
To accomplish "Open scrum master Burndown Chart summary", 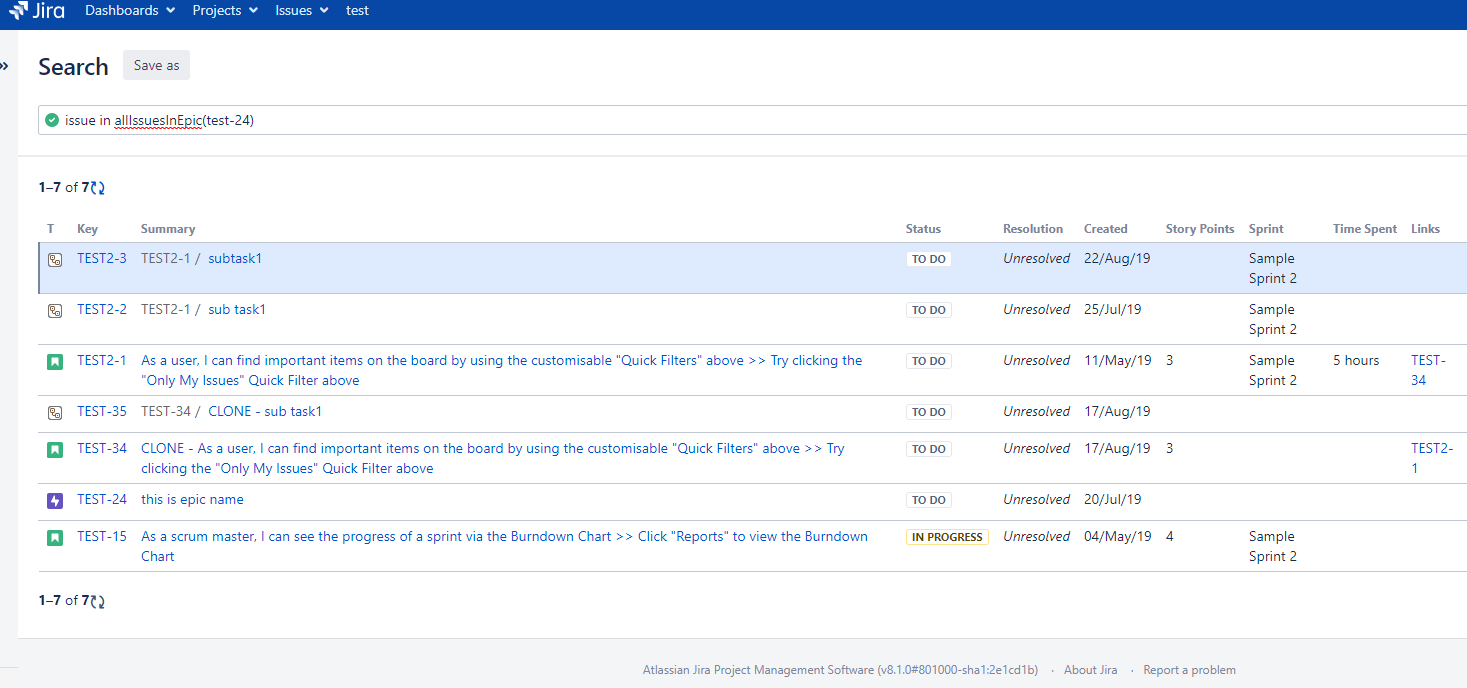I will pyautogui.click(x=504, y=546).
